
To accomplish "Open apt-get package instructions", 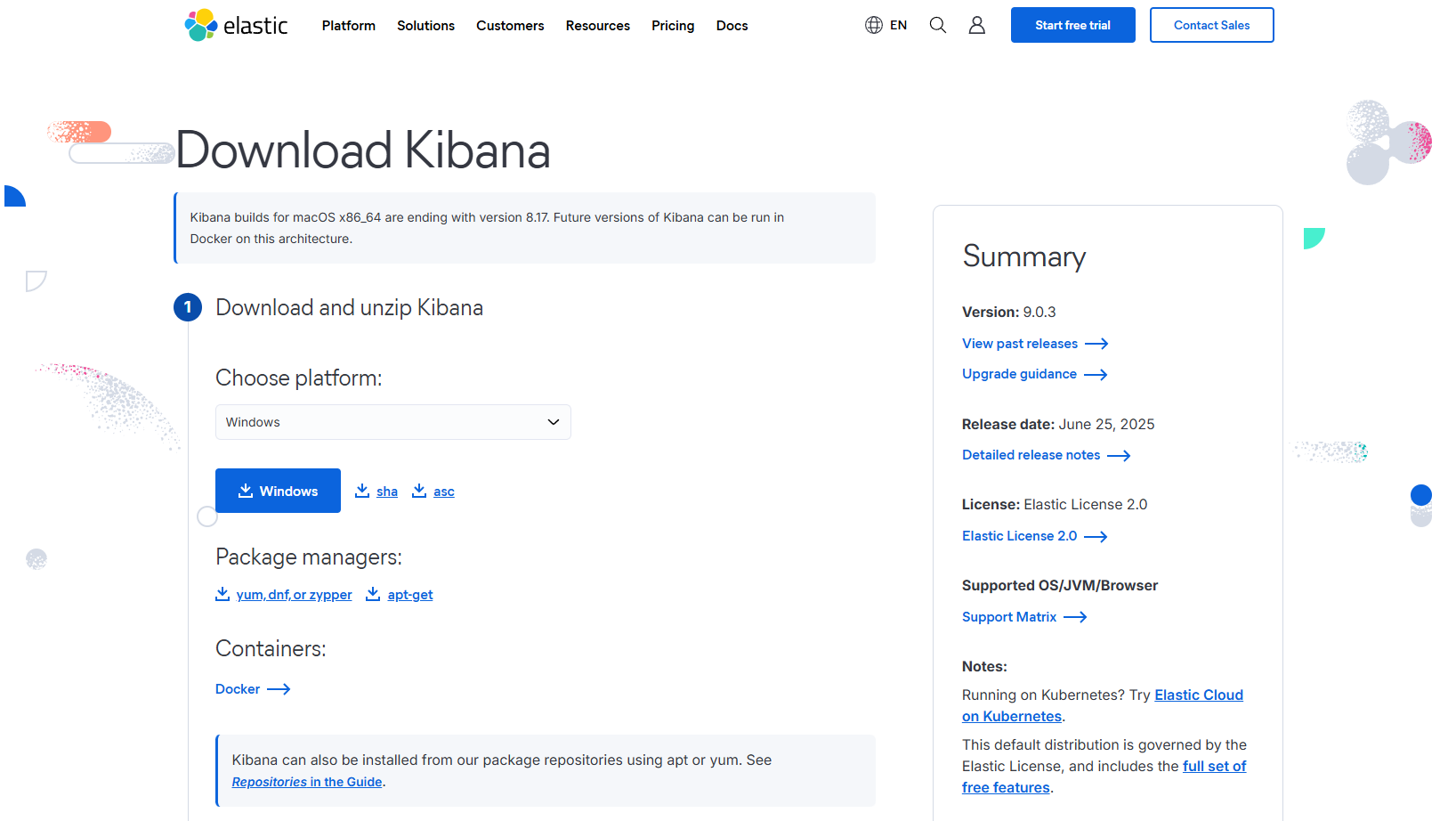I will point(400,594).
